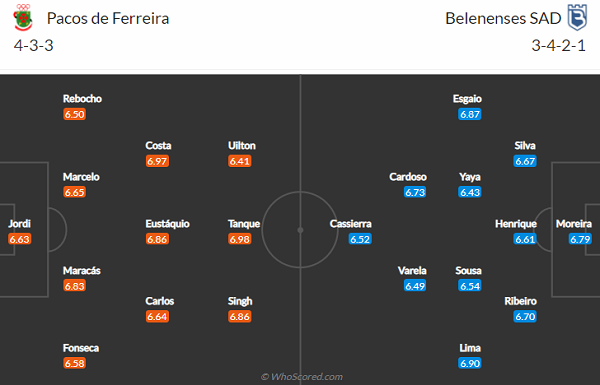600x385 pixels.
Task: Click the Pacos de Ferreira club crest
Action: (x=23, y=17)
